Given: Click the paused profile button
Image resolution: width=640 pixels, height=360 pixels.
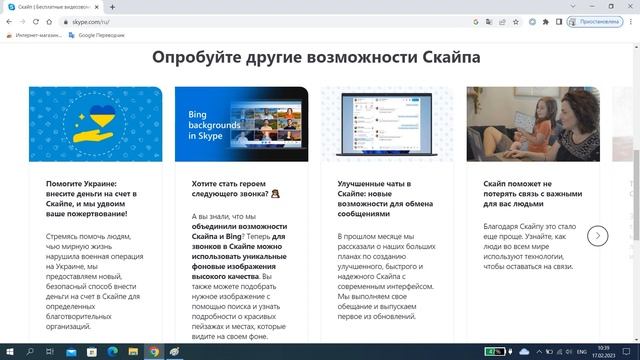Looking at the screenshot, I should coord(595,22).
